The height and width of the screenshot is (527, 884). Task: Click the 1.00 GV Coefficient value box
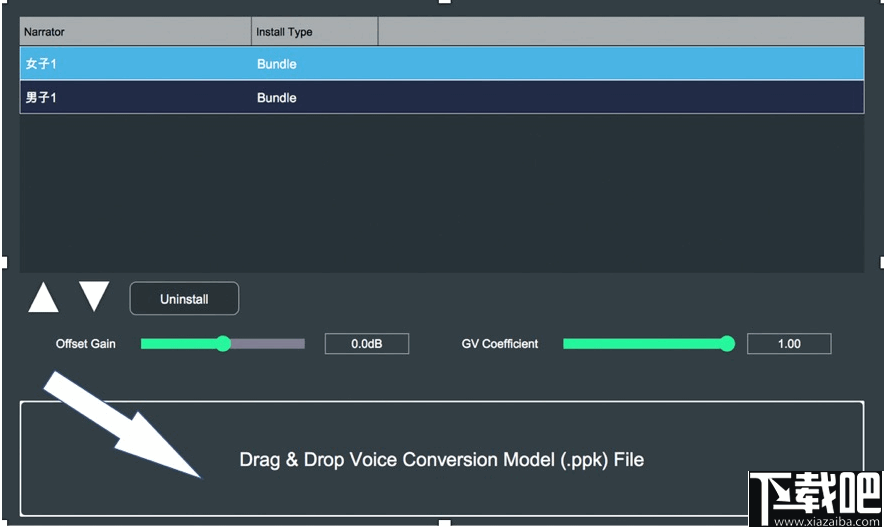coord(789,344)
